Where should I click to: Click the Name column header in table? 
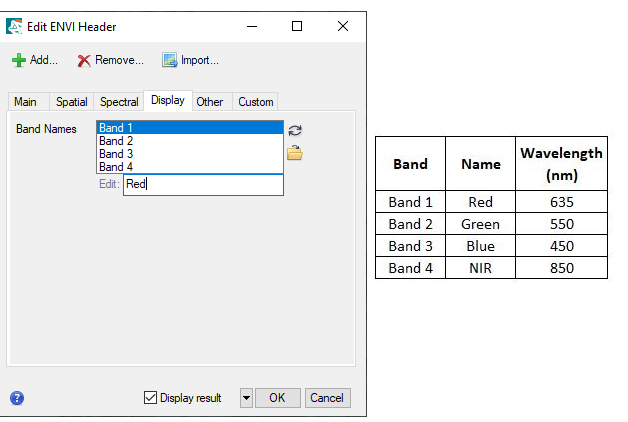click(480, 164)
